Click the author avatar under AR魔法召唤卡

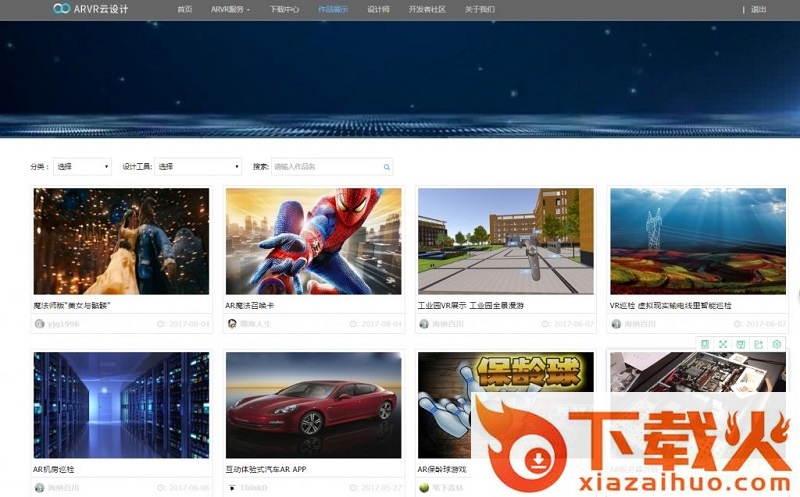(232, 324)
